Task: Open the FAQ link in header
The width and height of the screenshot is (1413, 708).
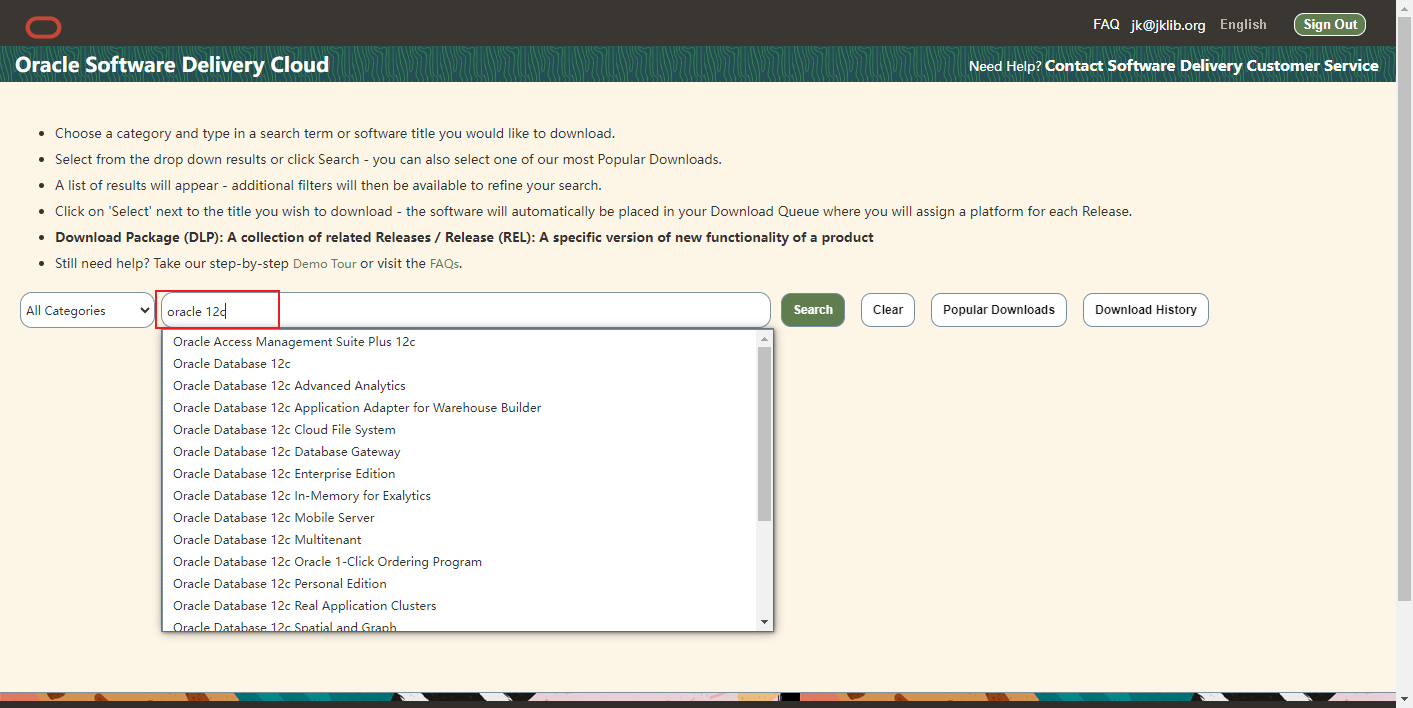Action: pyautogui.click(x=1106, y=24)
